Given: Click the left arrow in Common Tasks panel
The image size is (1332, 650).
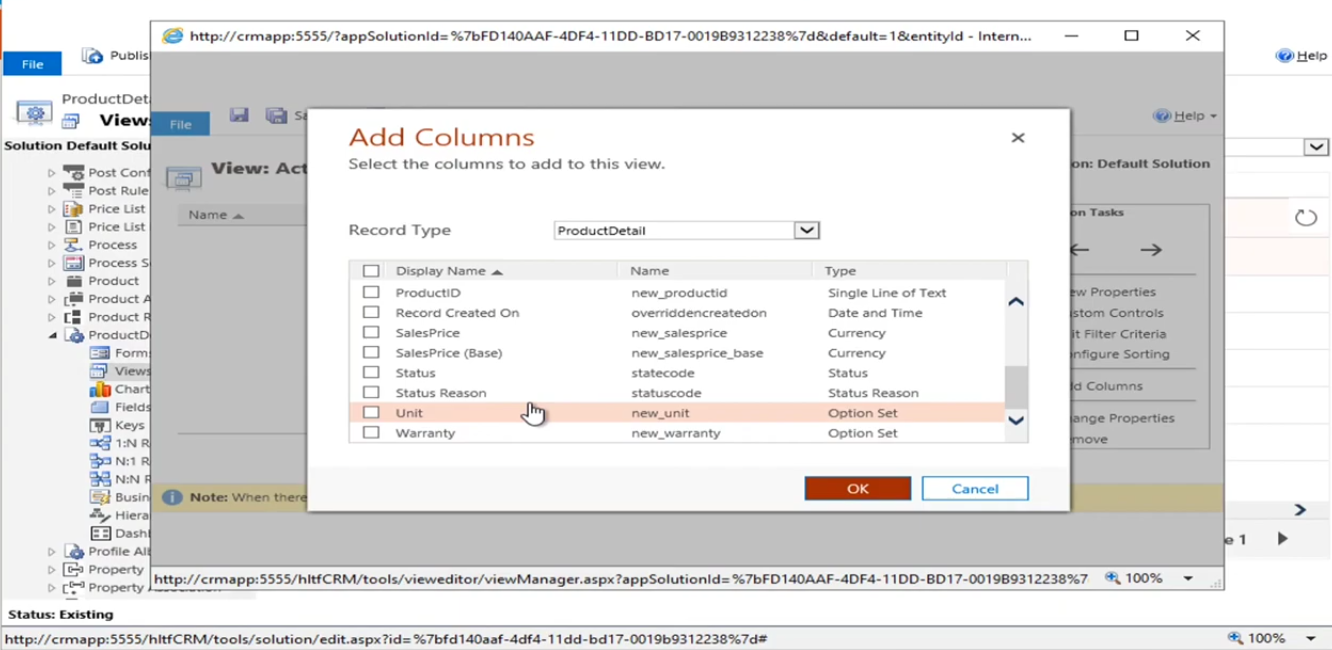Looking at the screenshot, I should (1078, 249).
